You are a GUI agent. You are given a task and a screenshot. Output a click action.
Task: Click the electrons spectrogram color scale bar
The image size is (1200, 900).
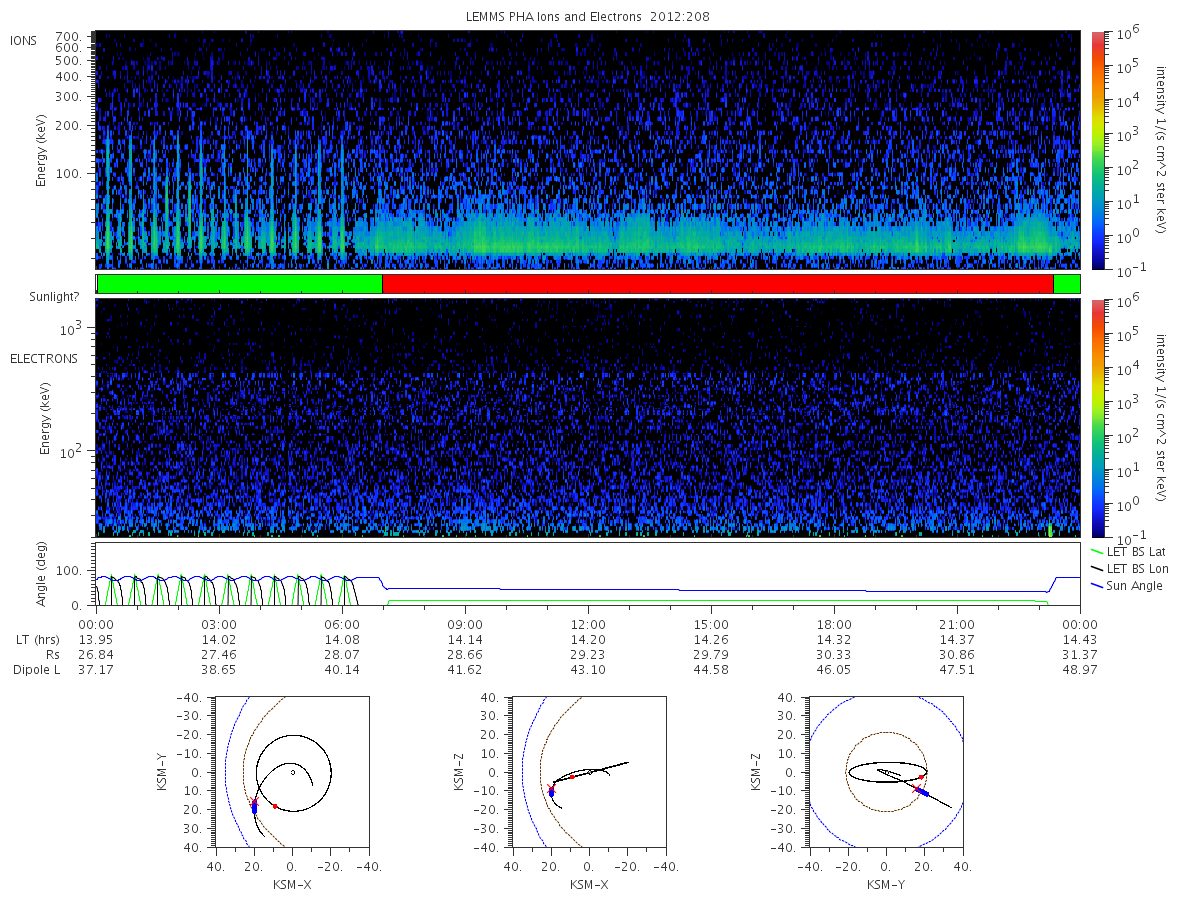1097,417
